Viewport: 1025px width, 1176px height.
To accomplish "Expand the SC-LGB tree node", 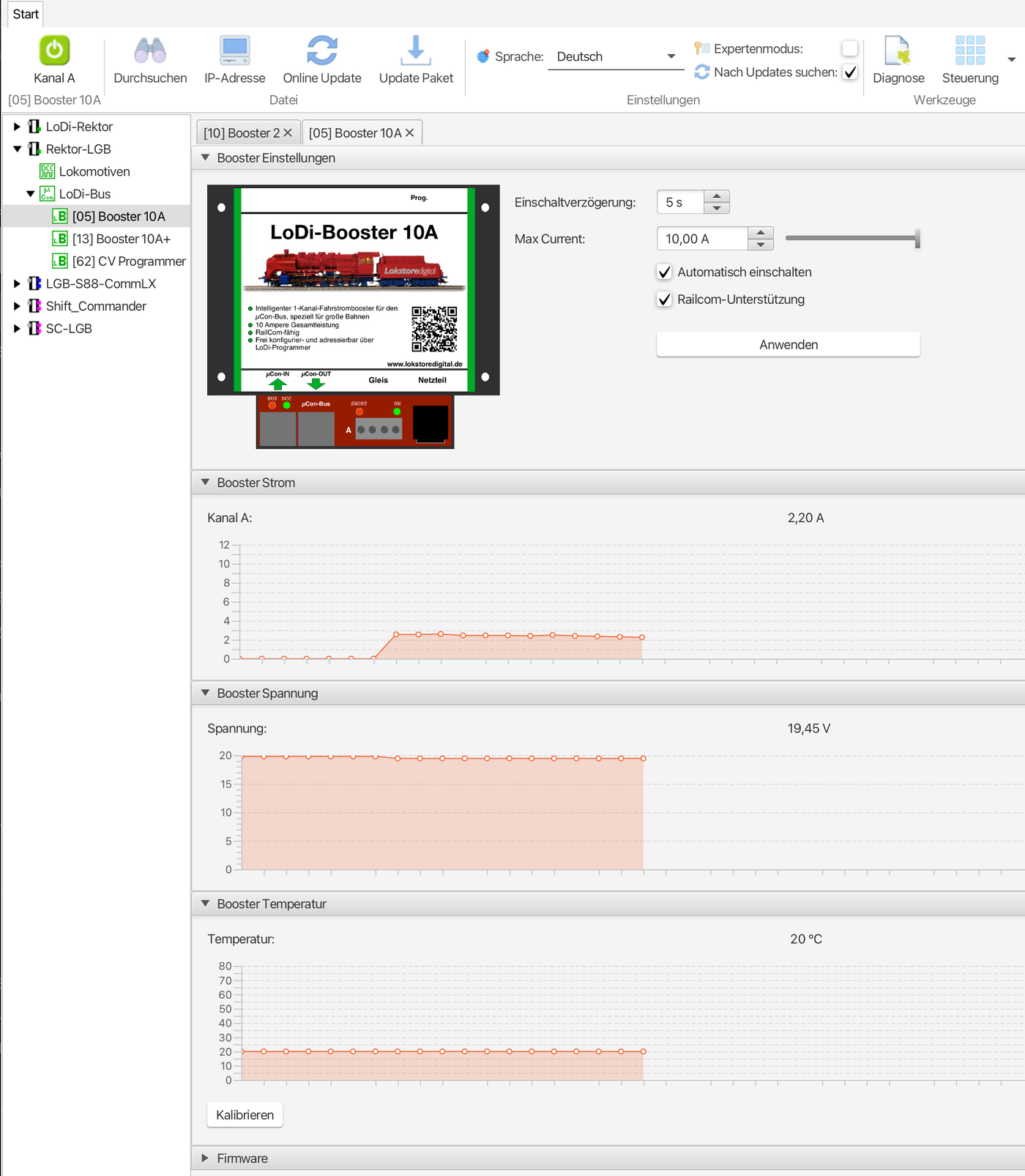I will click(x=17, y=329).
